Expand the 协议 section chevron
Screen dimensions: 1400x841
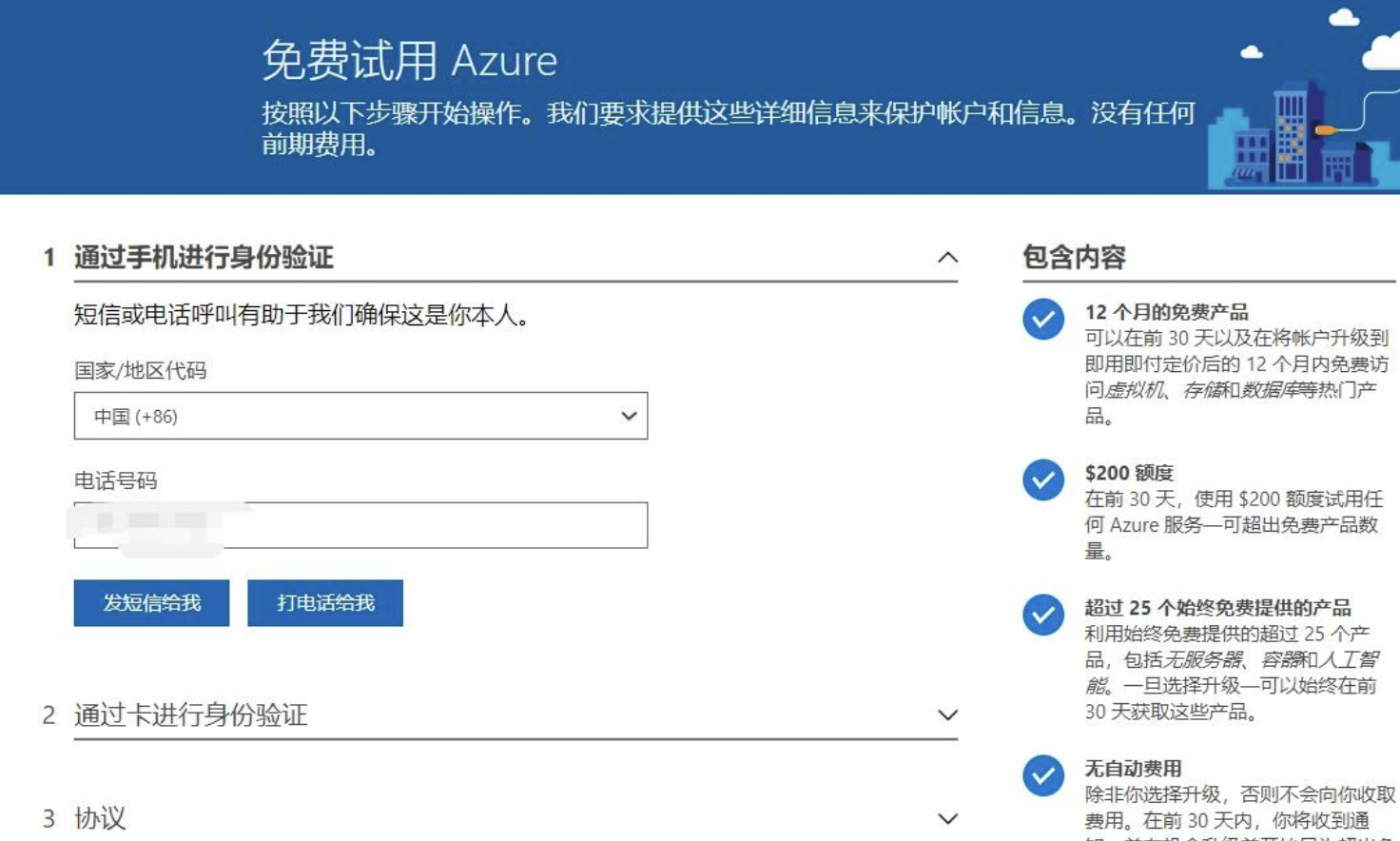click(947, 819)
